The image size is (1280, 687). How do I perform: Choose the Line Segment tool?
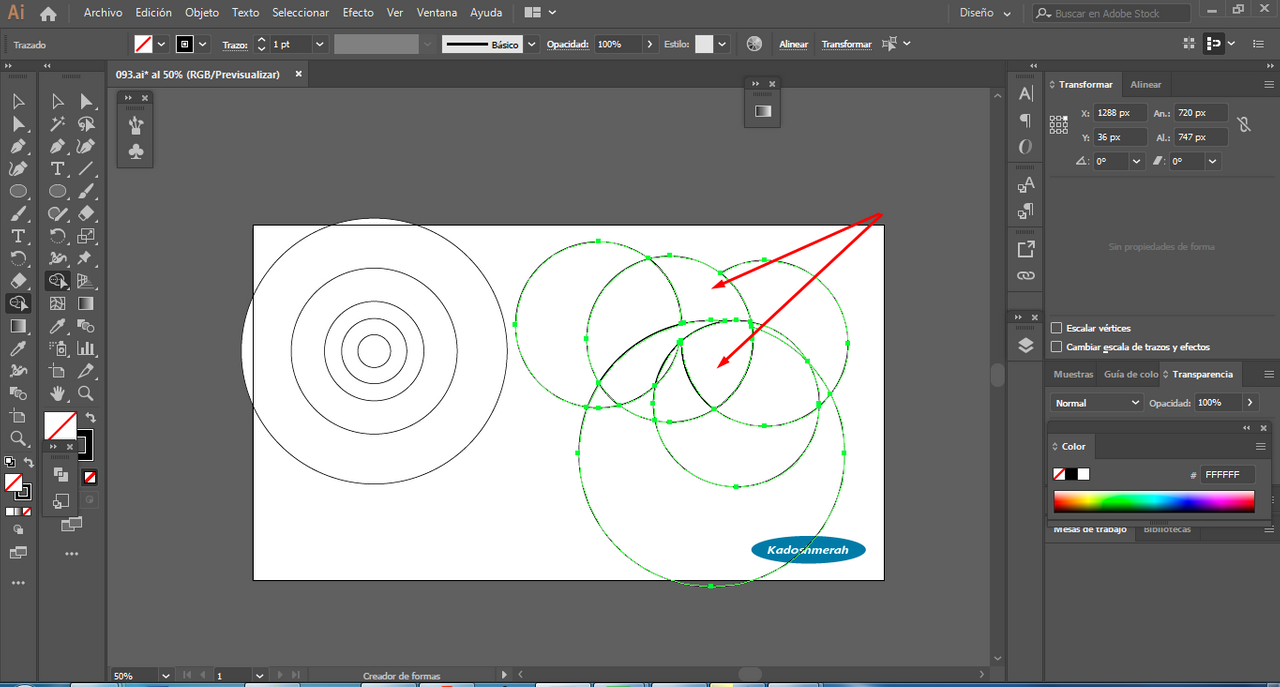coord(86,169)
